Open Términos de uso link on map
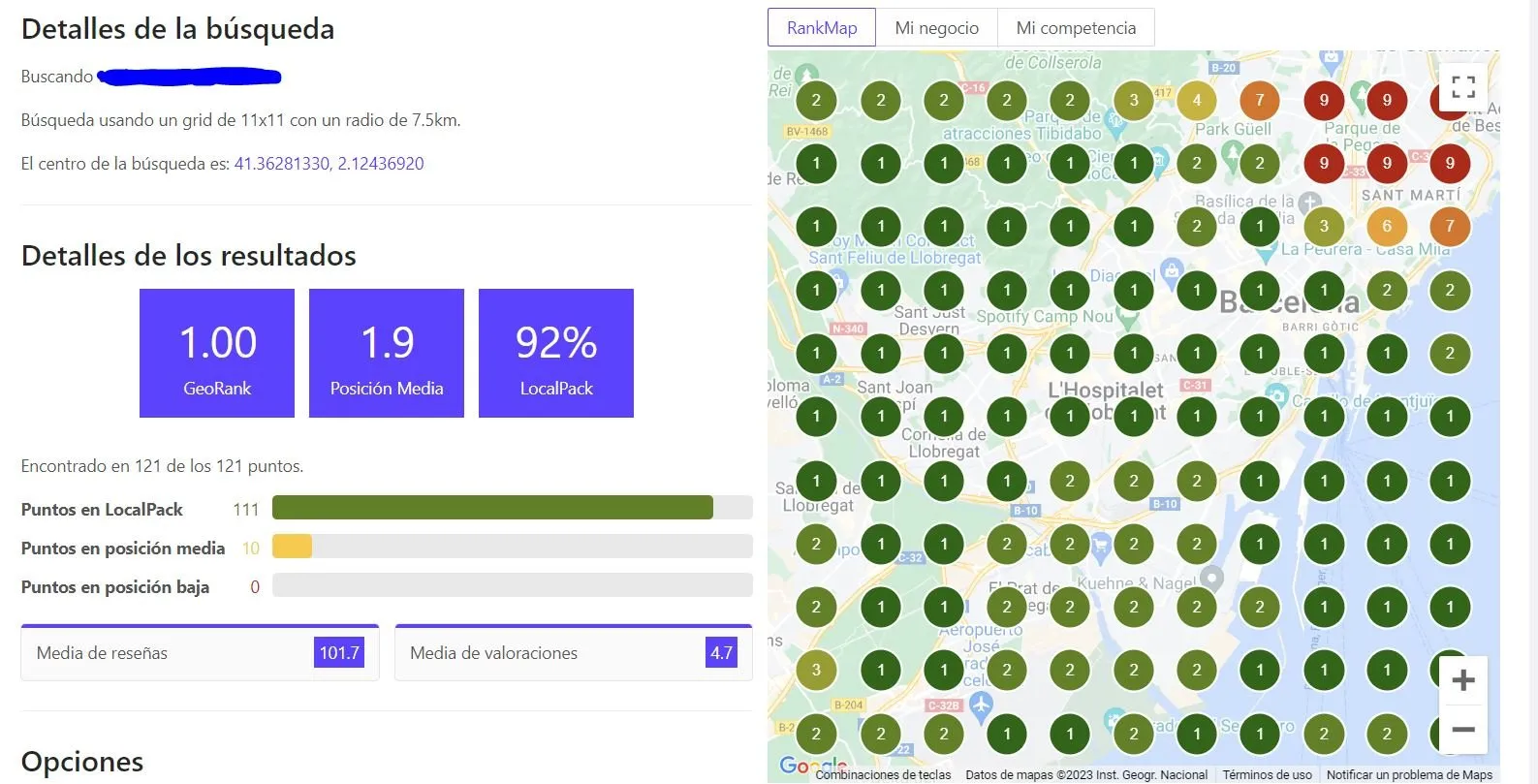1538x784 pixels. (1268, 774)
